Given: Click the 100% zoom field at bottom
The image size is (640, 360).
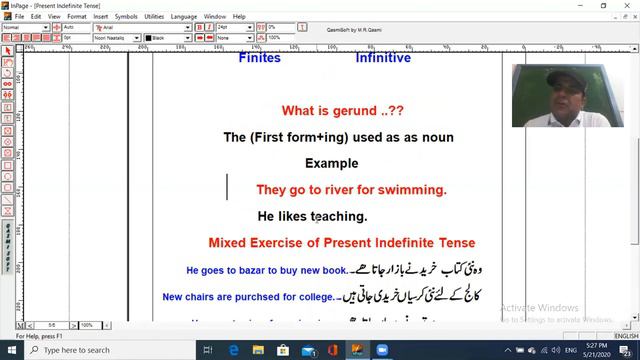Looking at the screenshot, I should click(90, 325).
